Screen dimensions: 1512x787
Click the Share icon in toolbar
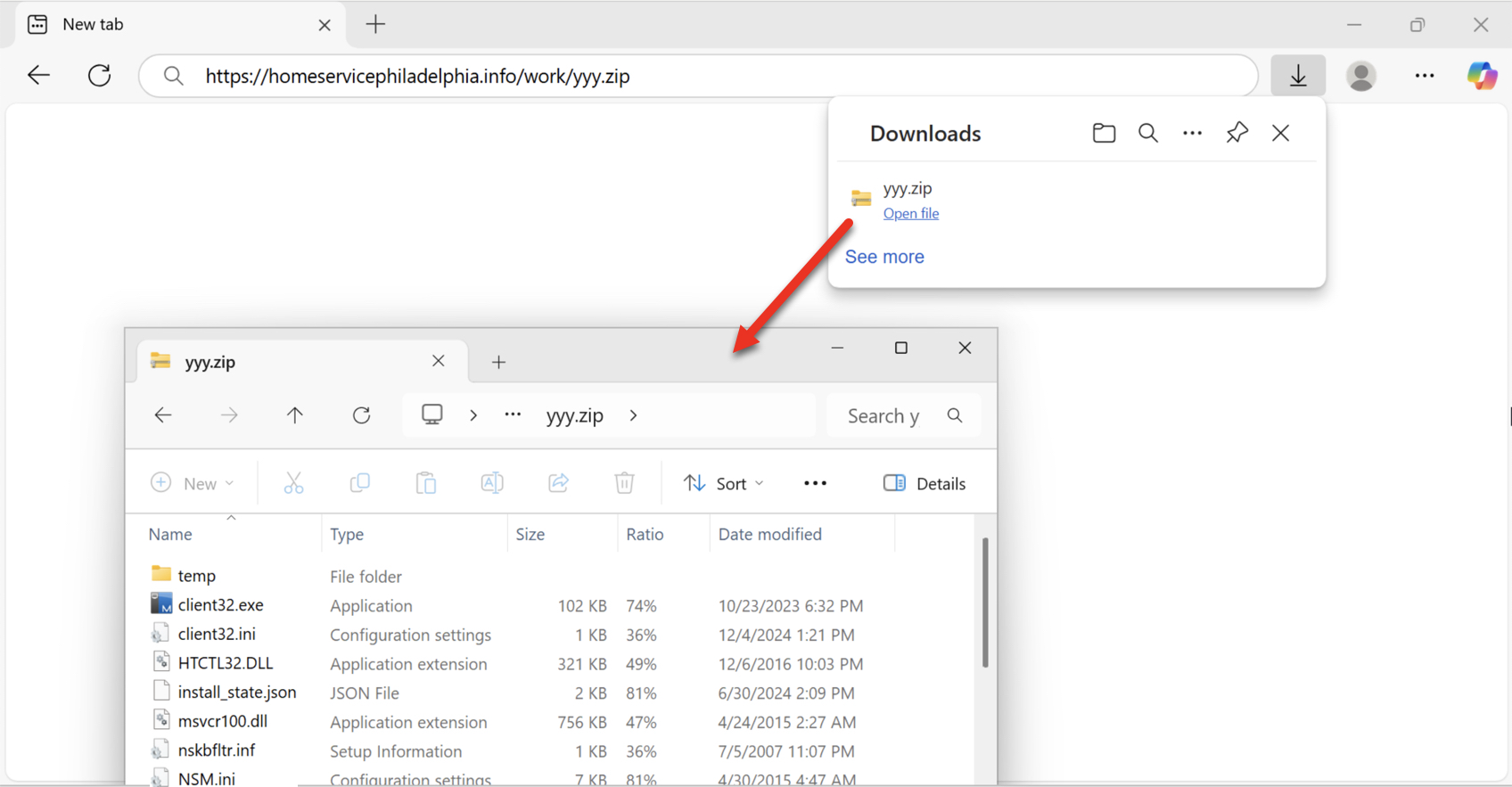558,483
